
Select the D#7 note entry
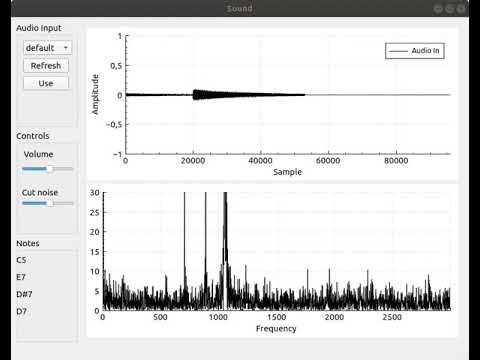pyautogui.click(x=24, y=294)
